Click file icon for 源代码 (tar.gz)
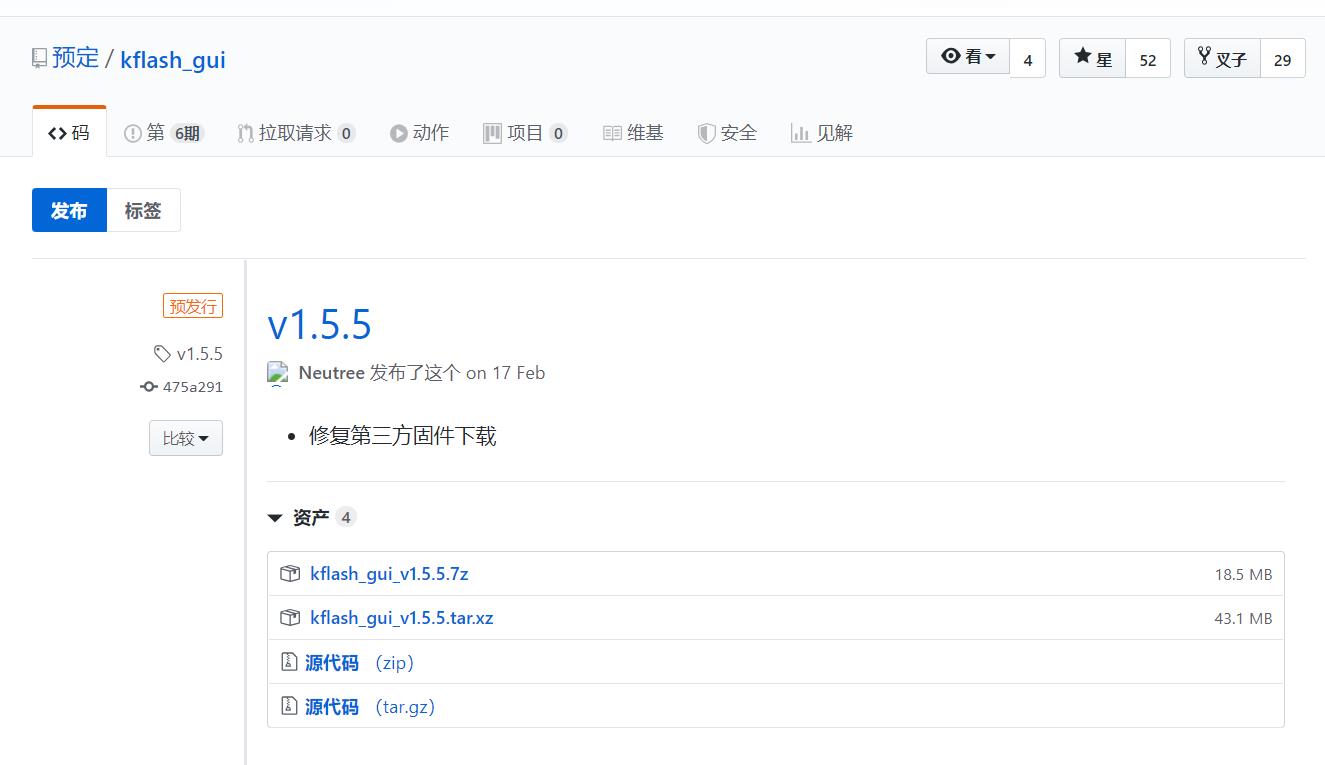 289,706
